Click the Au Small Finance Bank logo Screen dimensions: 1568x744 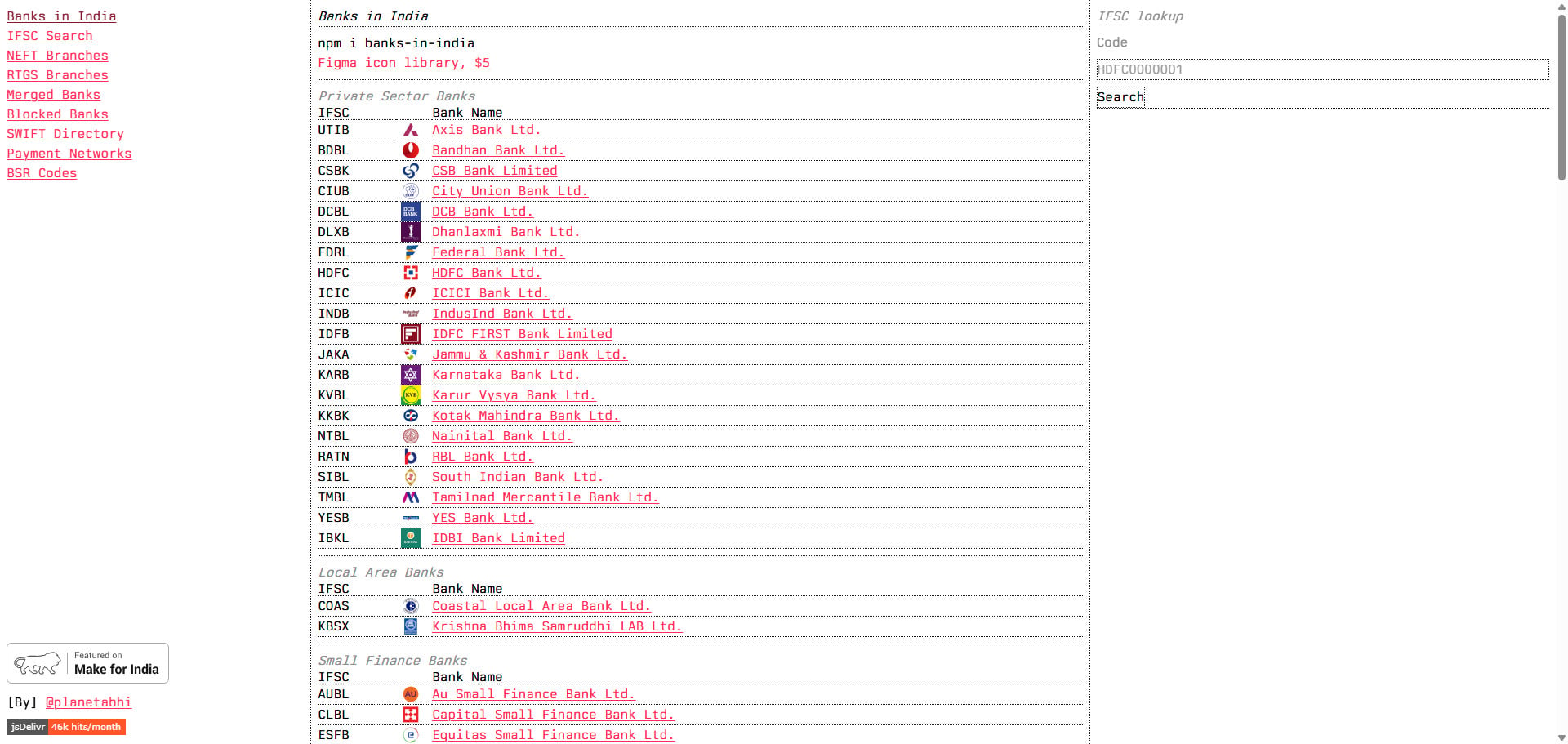coord(411,694)
